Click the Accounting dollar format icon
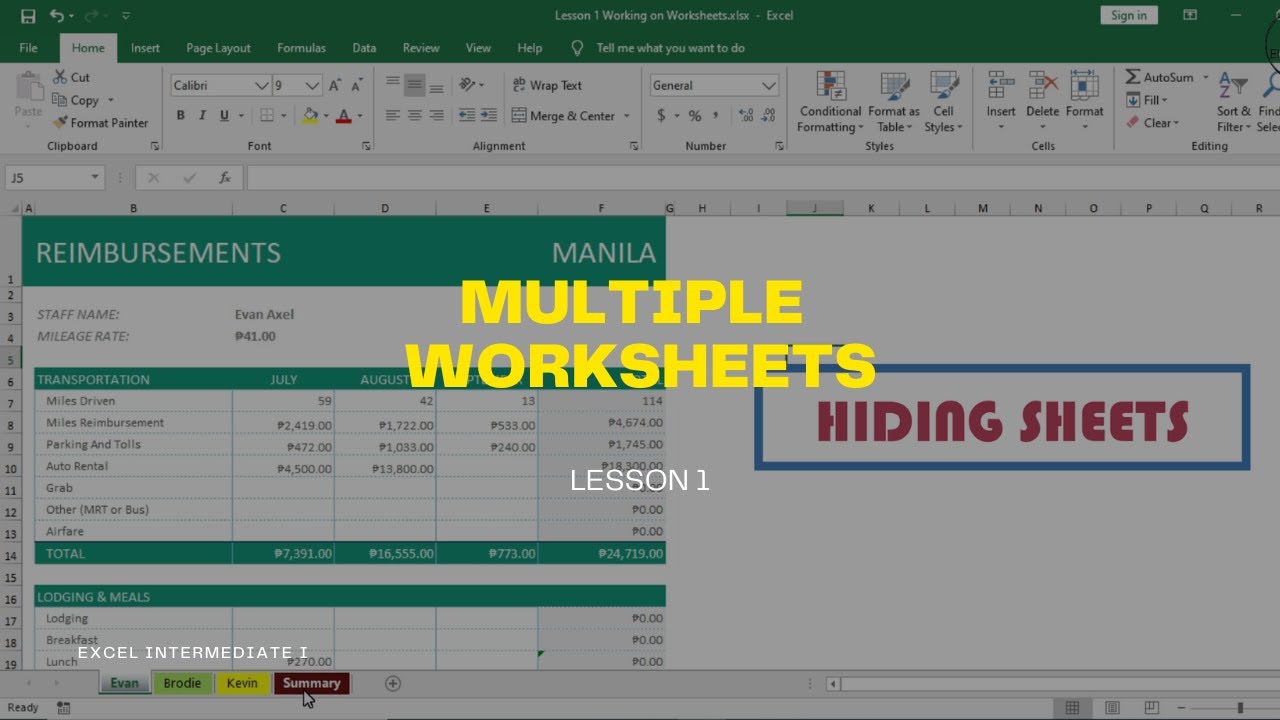Viewport: 1280px width, 720px height. [x=661, y=116]
